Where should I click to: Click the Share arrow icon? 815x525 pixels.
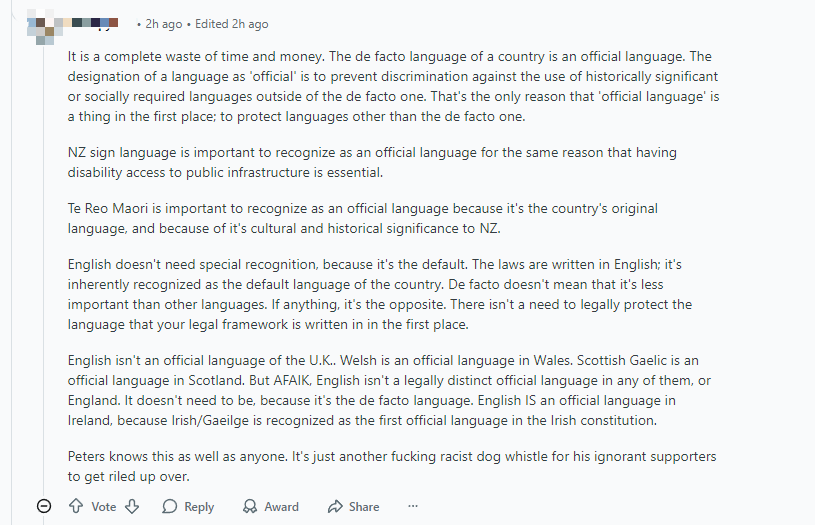[x=336, y=506]
